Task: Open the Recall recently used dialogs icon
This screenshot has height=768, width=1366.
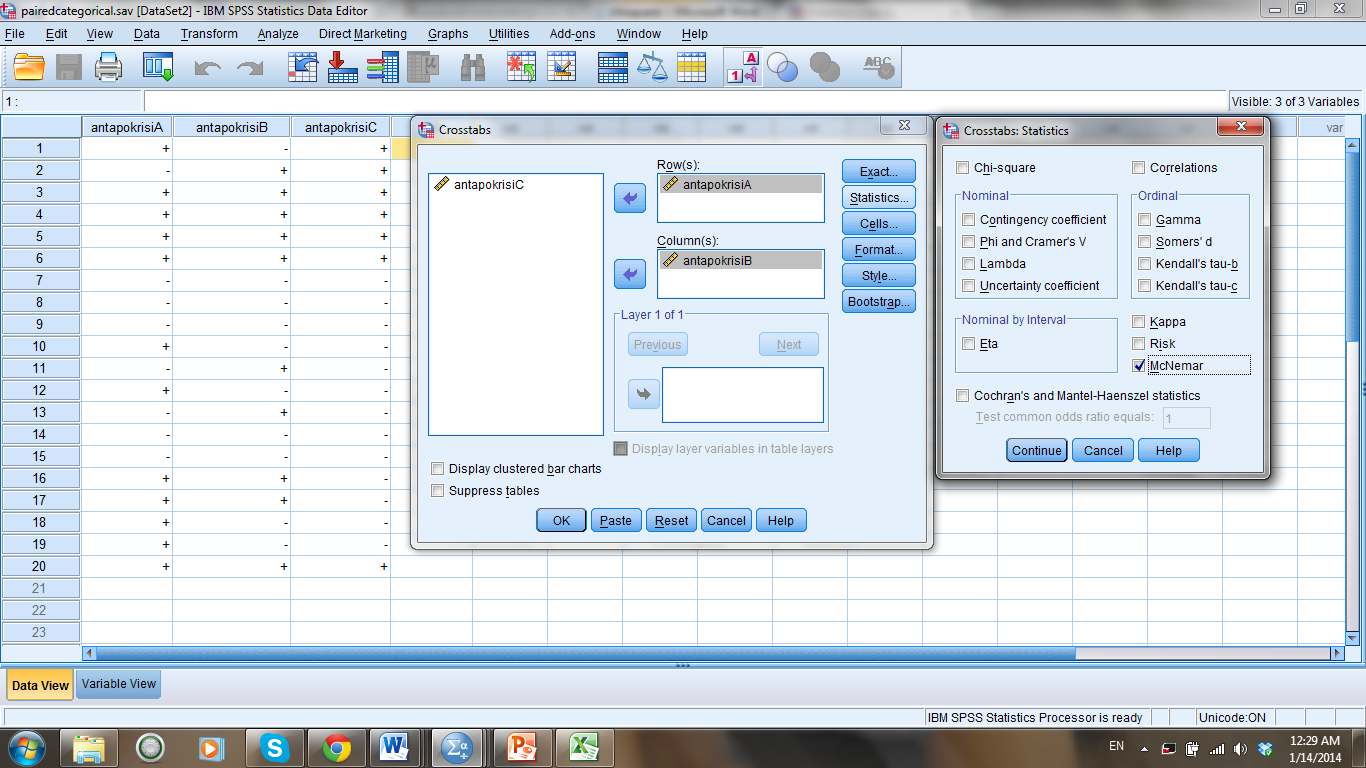Action: tap(158, 68)
